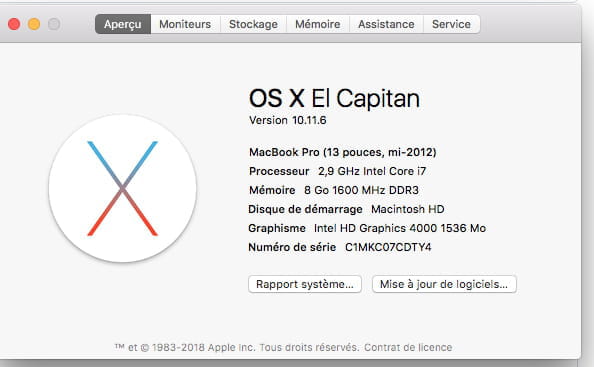Select the Aperçu tab
The height and width of the screenshot is (367, 594).
123,24
